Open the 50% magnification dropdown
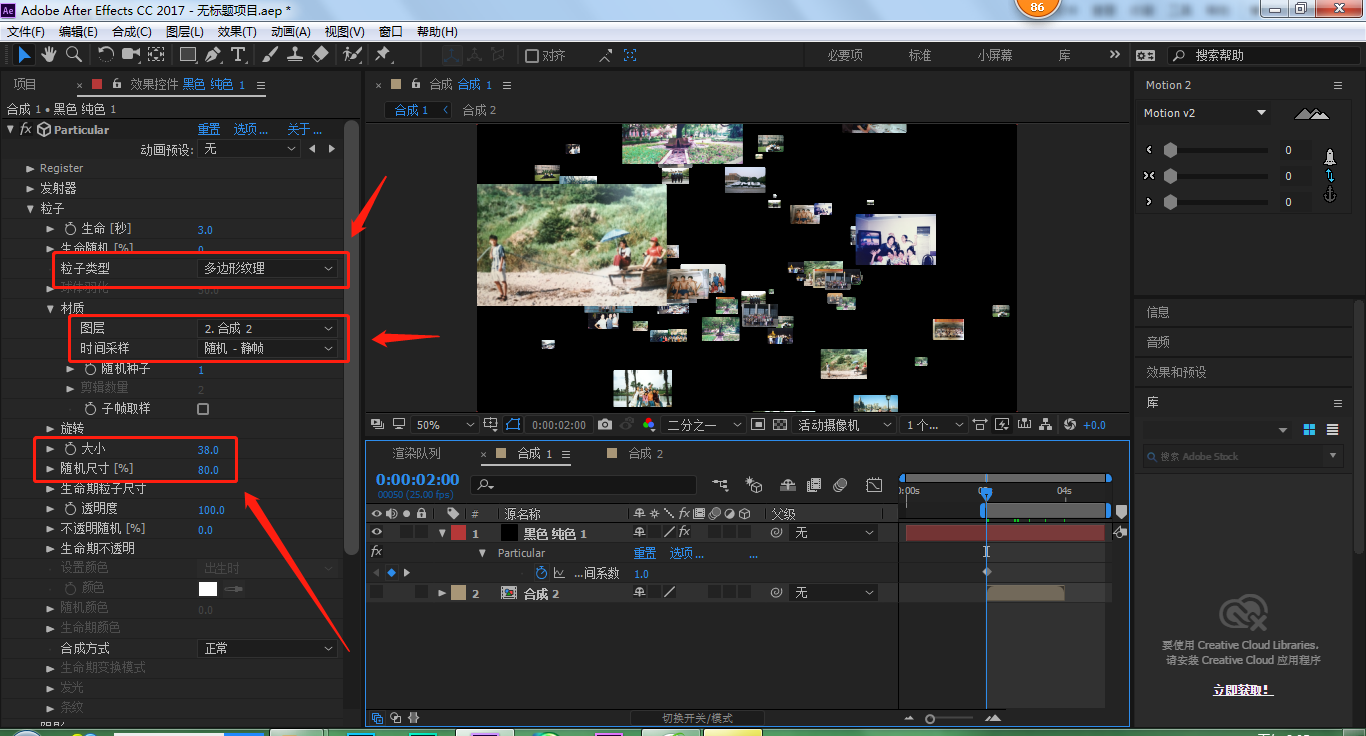This screenshot has width=1366, height=736. [444, 425]
